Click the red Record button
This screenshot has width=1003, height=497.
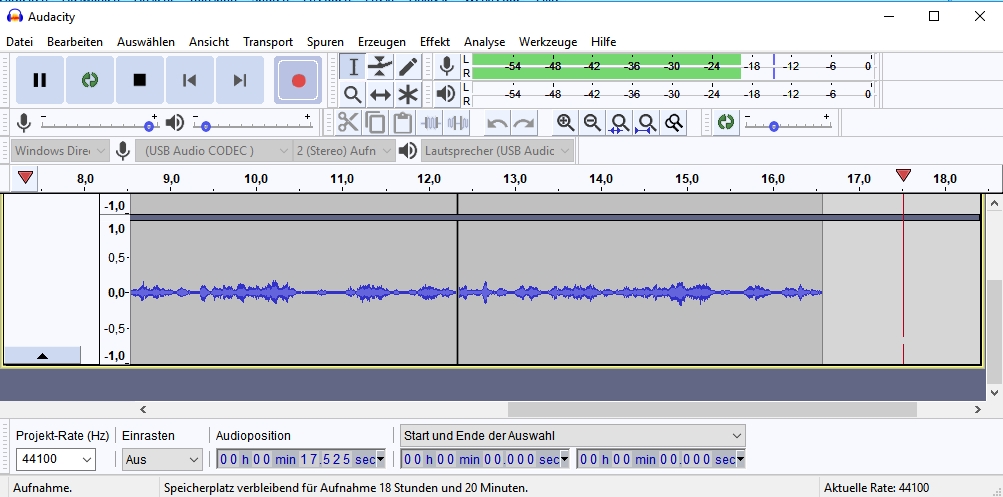[298, 80]
